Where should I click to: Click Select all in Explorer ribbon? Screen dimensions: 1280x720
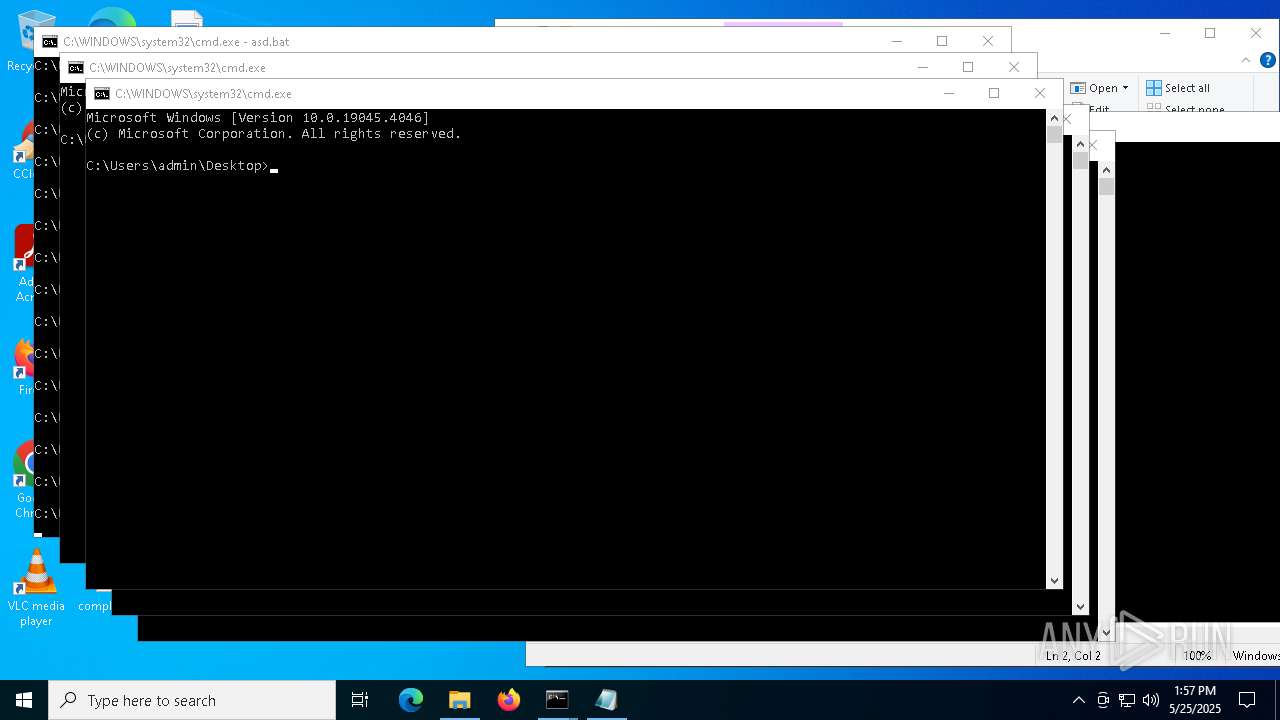[1178, 88]
